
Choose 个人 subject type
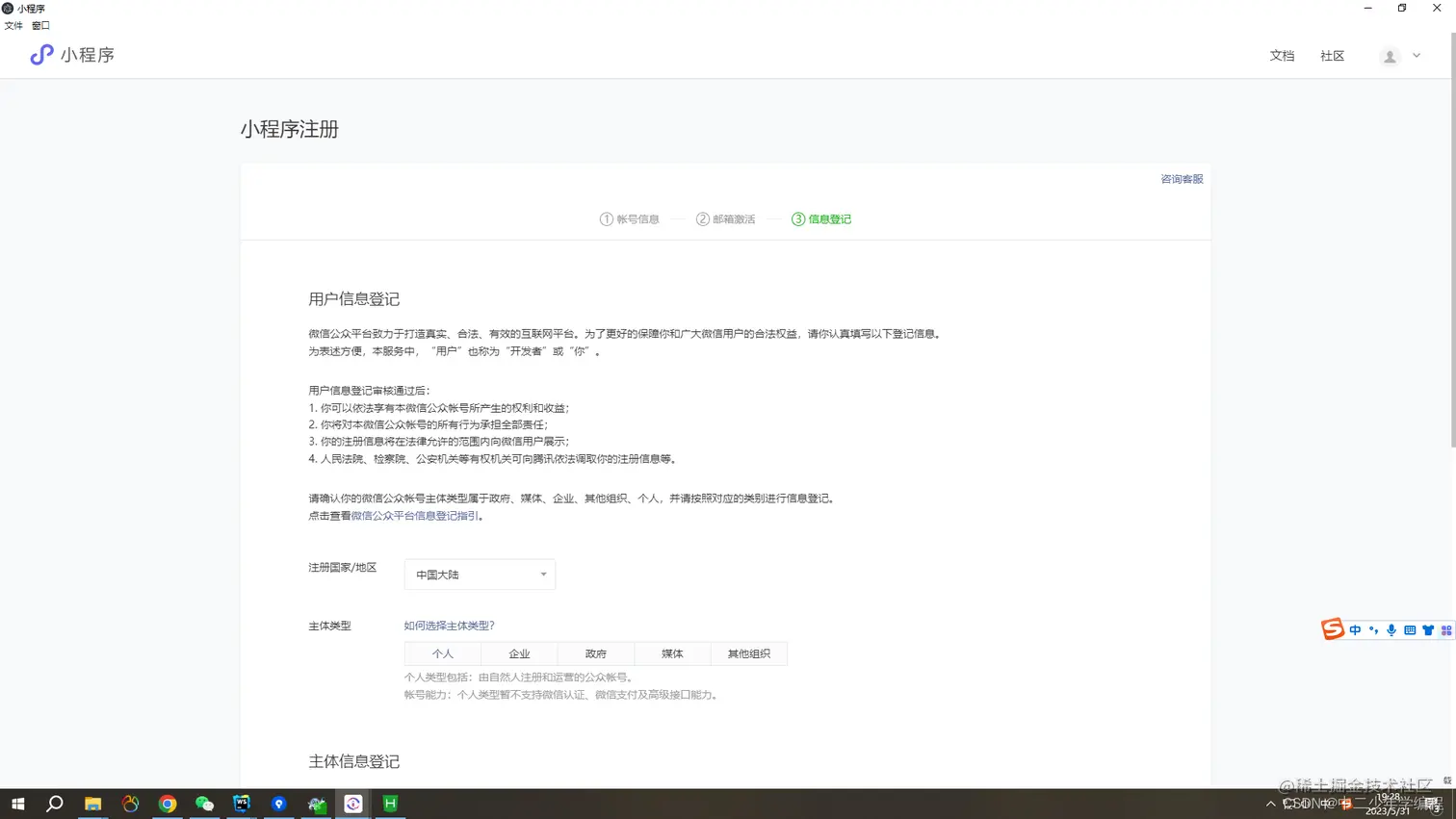442,653
